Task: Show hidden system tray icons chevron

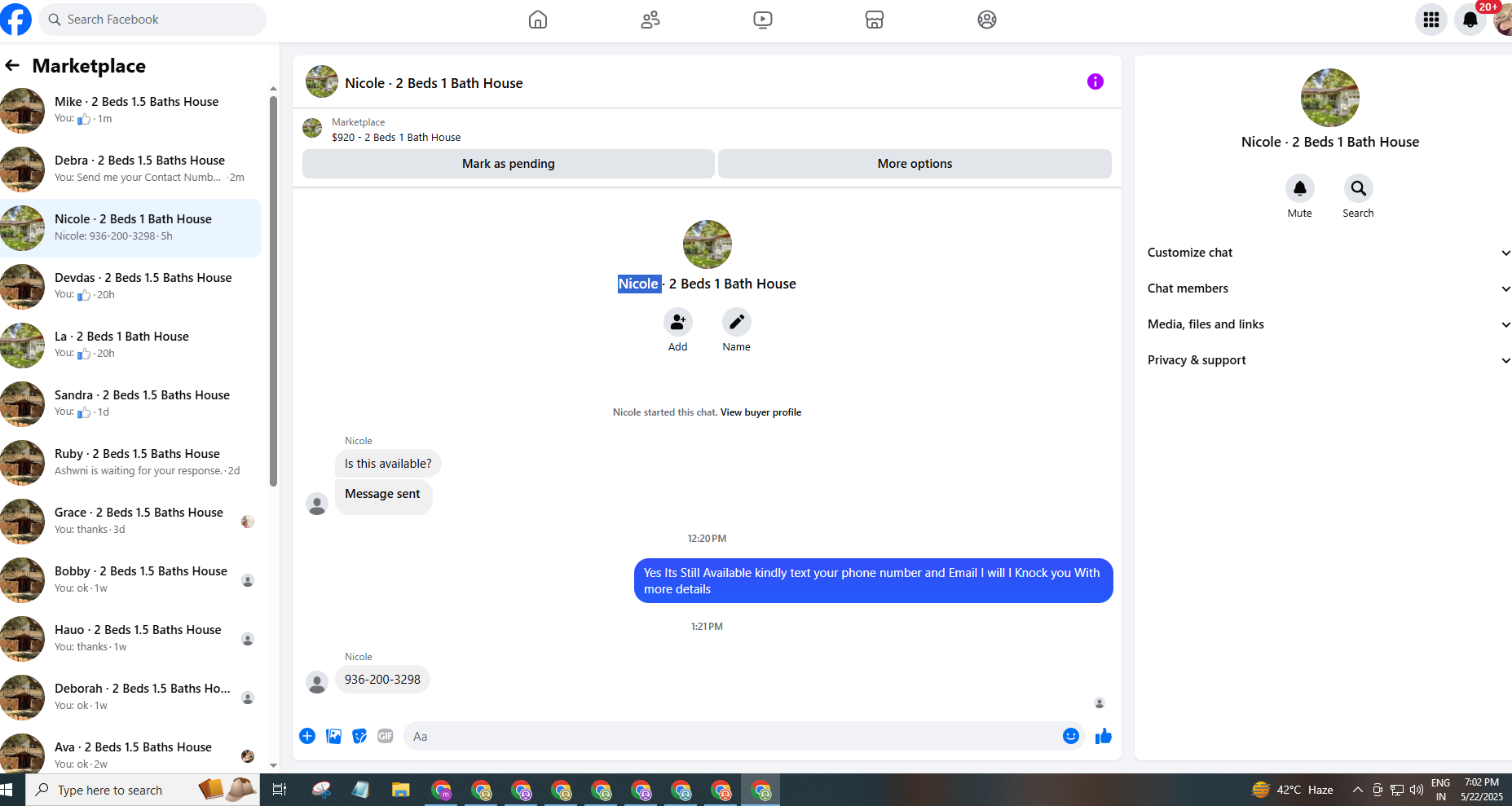Action: [1357, 790]
